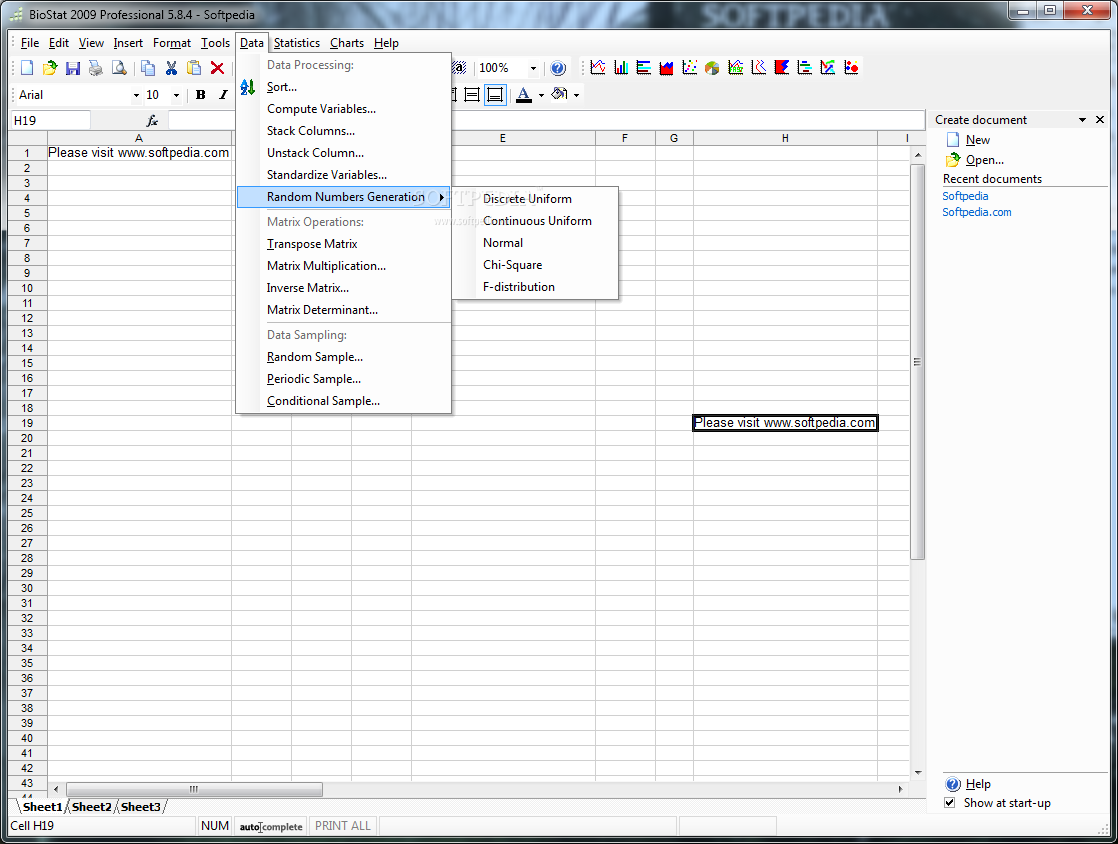Click Open... in Create document pane

click(x=985, y=160)
